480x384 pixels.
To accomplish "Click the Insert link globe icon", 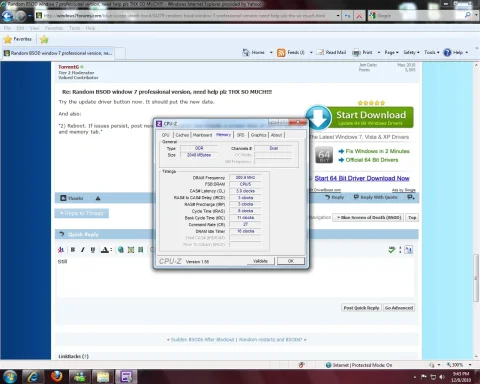I will coord(121,250).
